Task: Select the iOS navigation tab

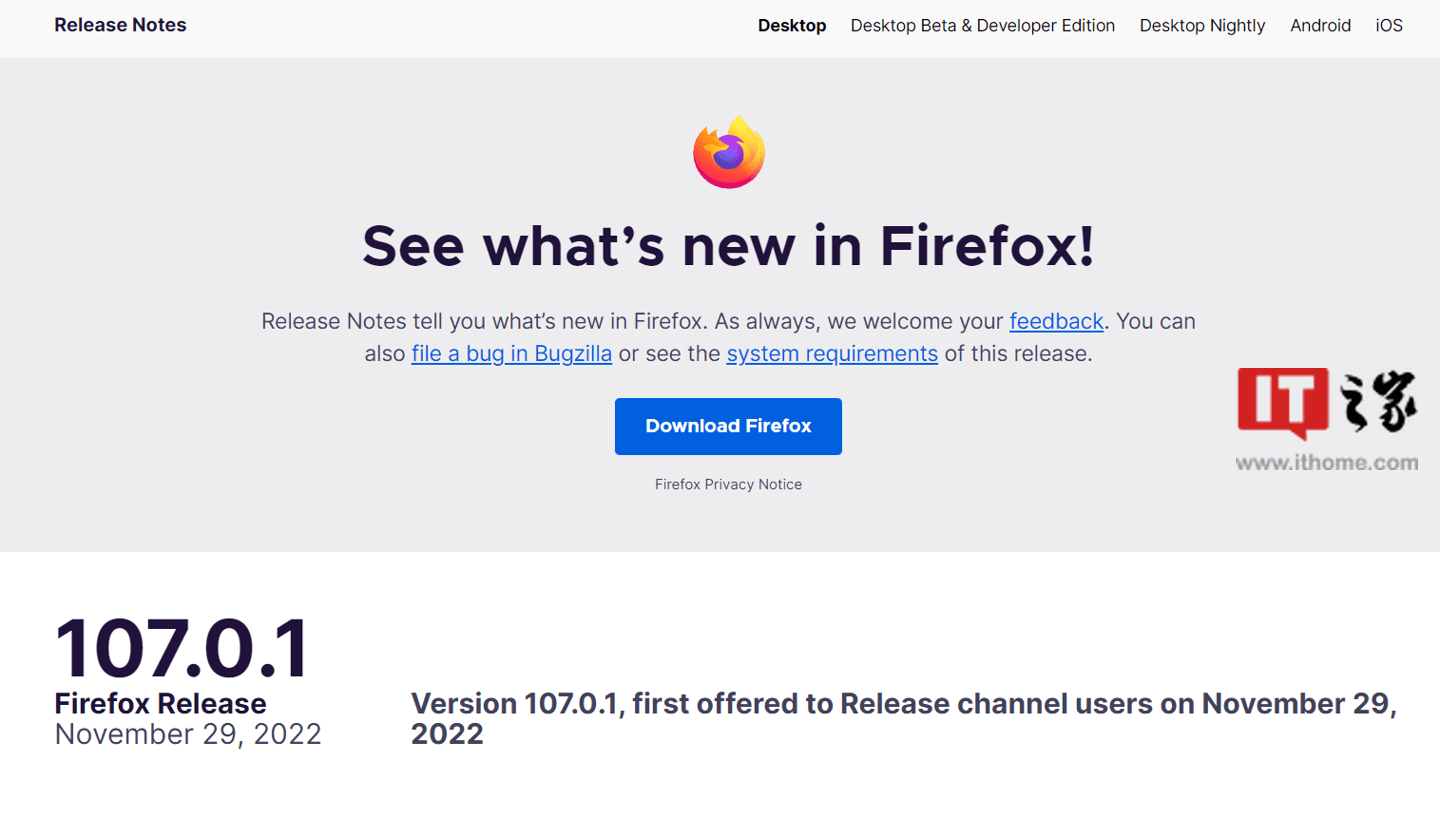Action: [x=1388, y=26]
